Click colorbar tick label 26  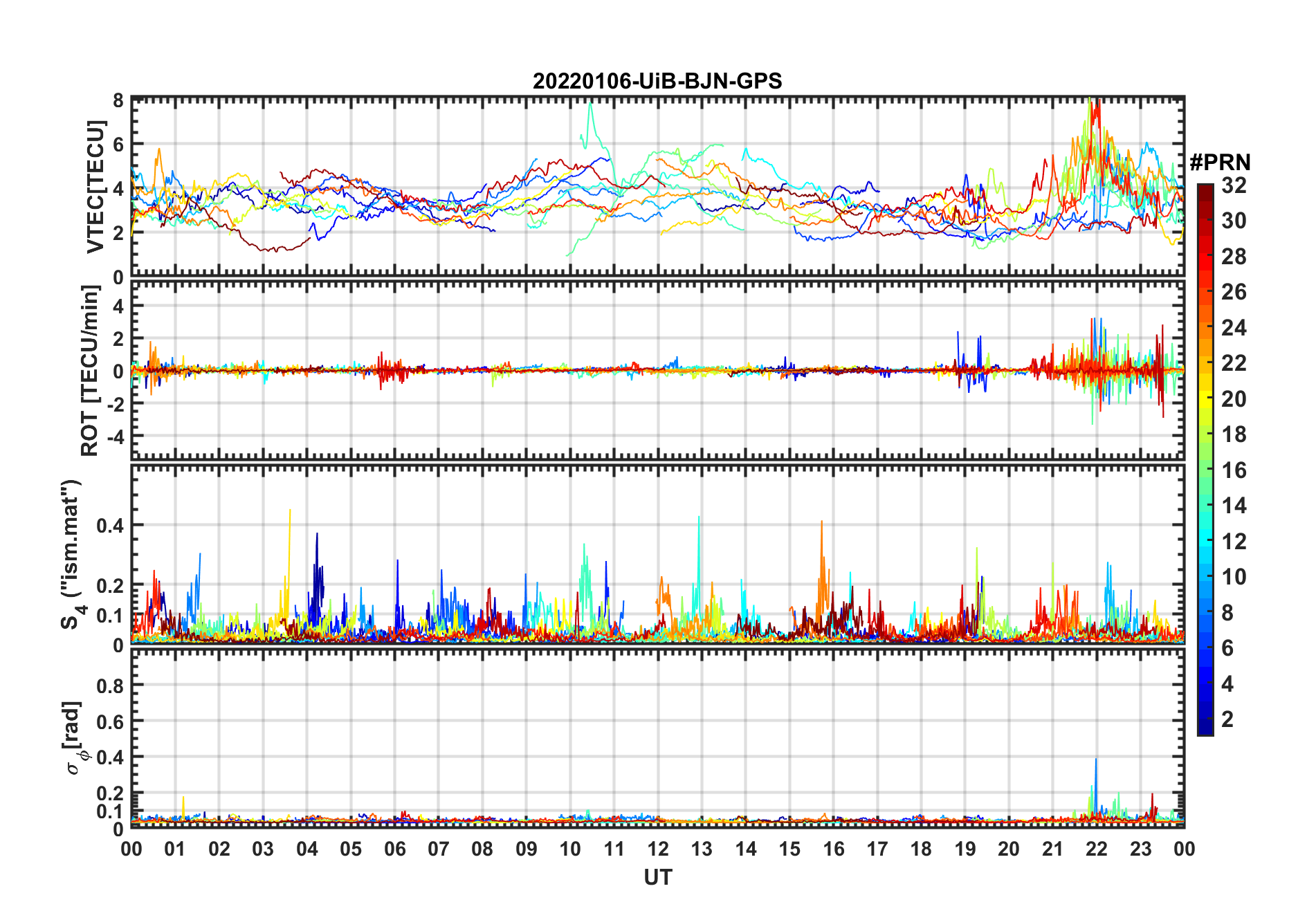click(1234, 292)
